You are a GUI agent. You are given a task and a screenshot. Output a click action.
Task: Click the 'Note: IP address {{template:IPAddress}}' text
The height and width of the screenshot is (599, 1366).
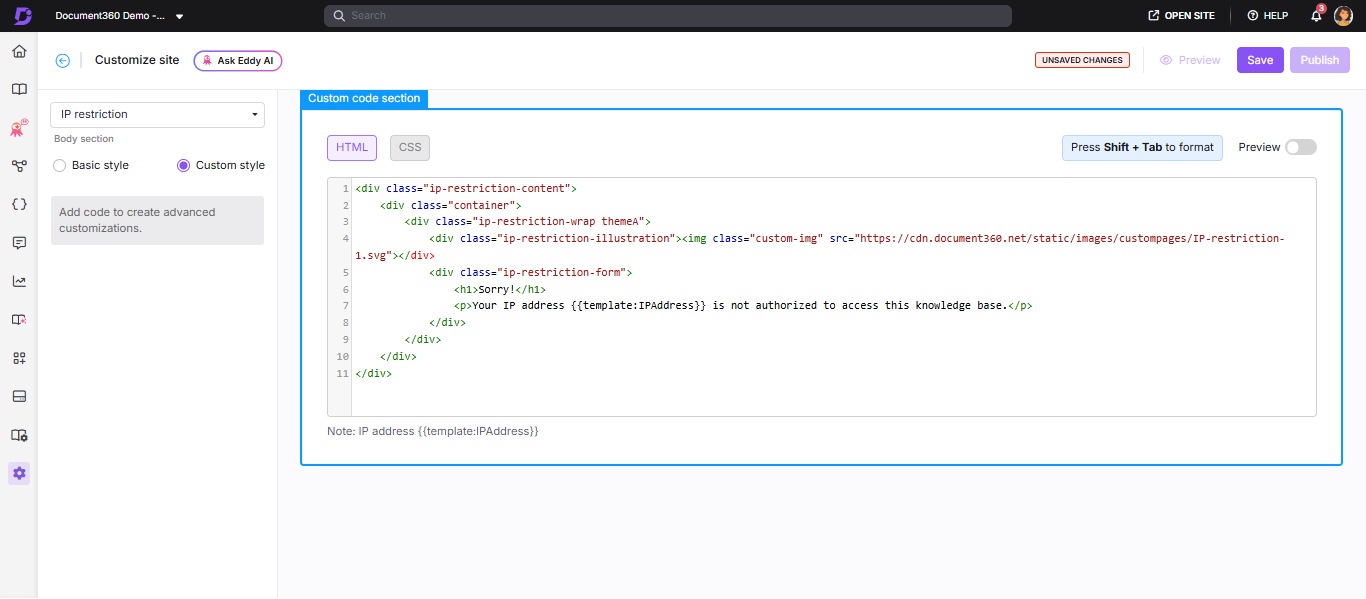433,431
